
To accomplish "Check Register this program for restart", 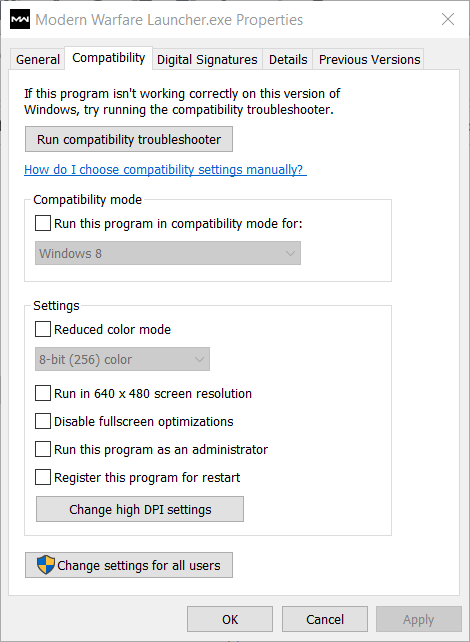I will tap(43, 477).
